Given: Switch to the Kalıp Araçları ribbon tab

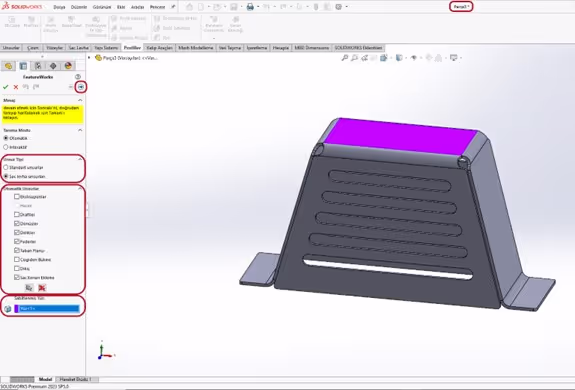Looking at the screenshot, I should pos(159,48).
